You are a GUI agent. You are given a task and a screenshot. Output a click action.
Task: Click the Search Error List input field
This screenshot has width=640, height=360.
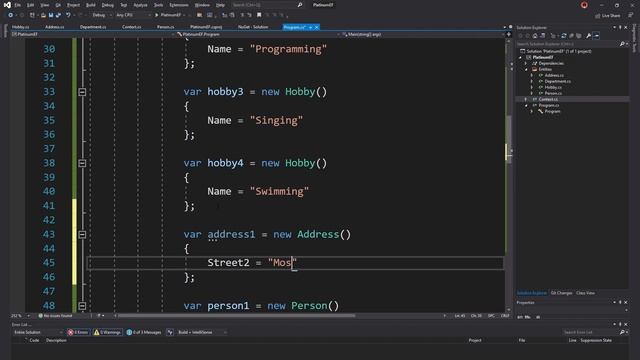coord(591,332)
